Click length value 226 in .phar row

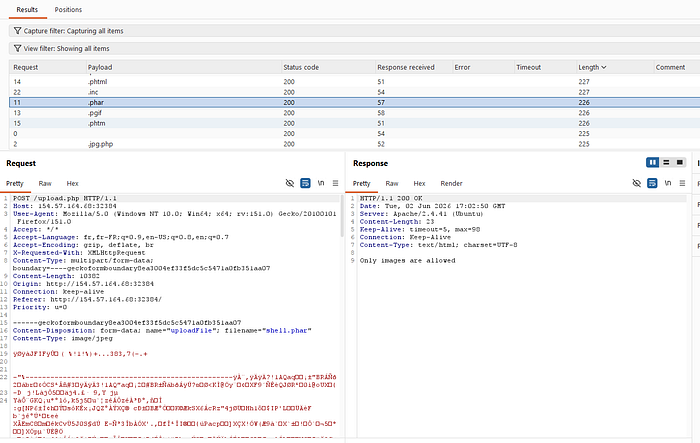pyautogui.click(x=584, y=102)
